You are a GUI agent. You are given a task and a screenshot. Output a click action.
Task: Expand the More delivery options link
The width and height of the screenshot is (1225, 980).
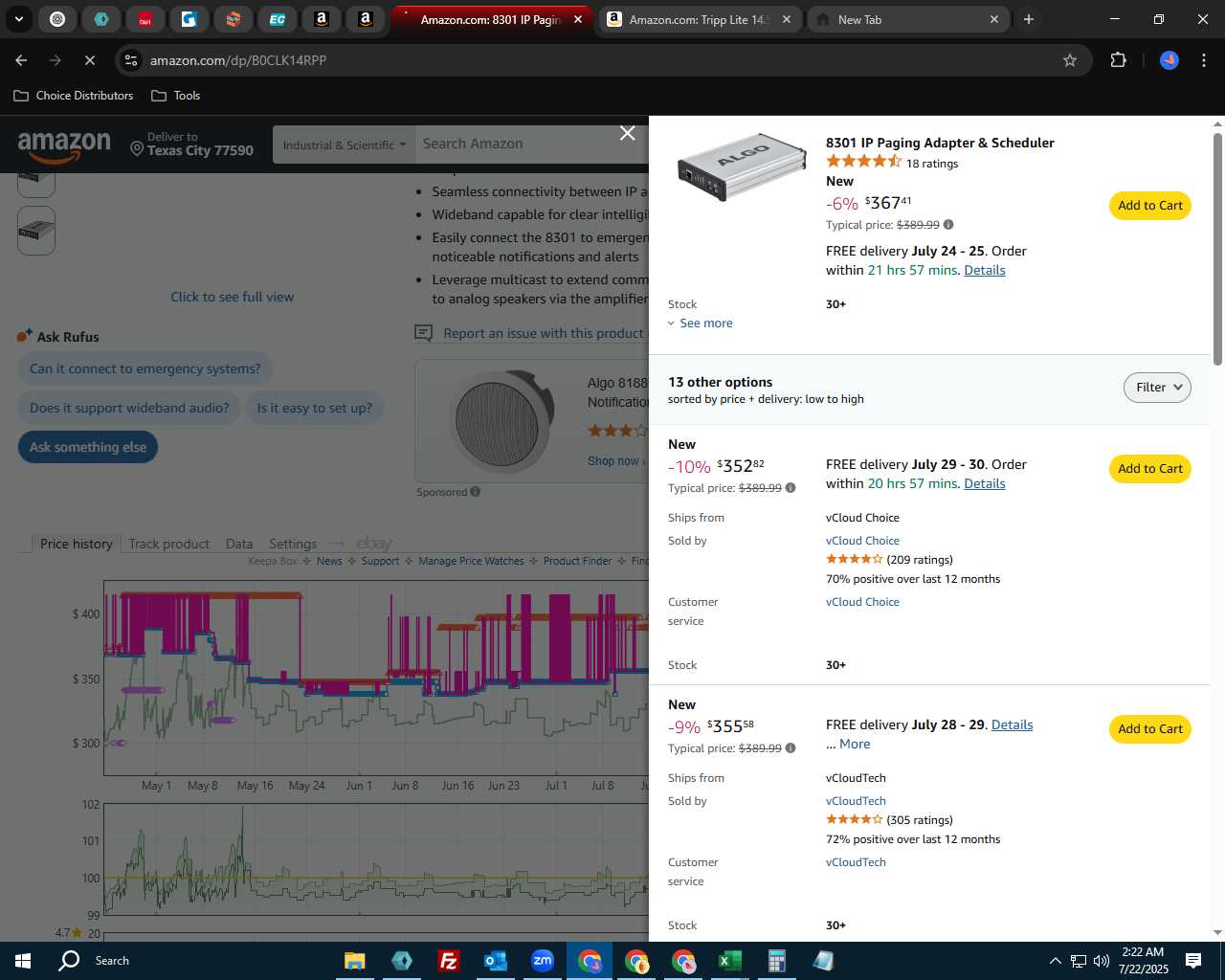[x=855, y=745]
